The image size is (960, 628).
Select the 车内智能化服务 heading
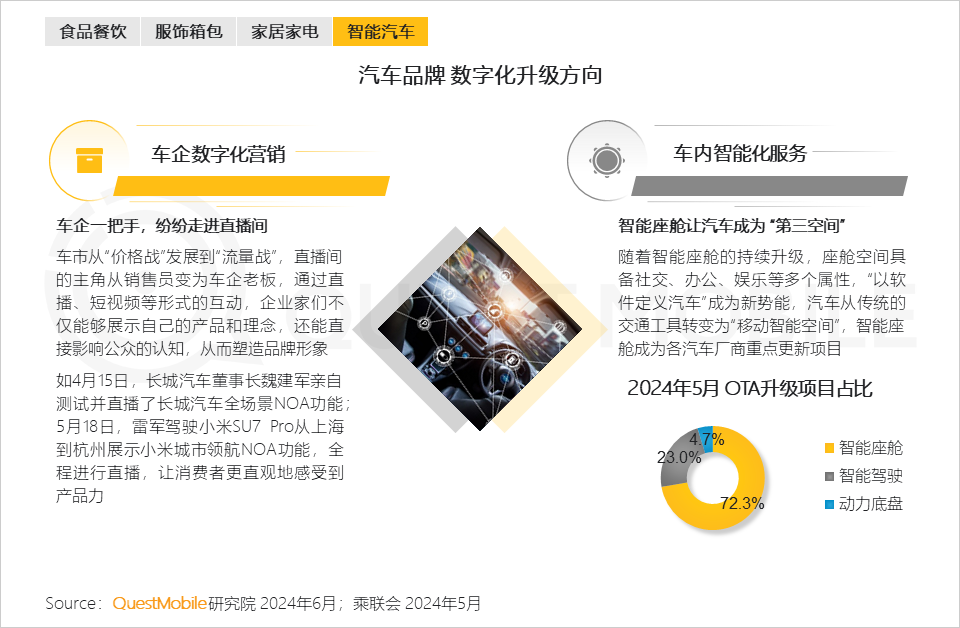pos(740,153)
